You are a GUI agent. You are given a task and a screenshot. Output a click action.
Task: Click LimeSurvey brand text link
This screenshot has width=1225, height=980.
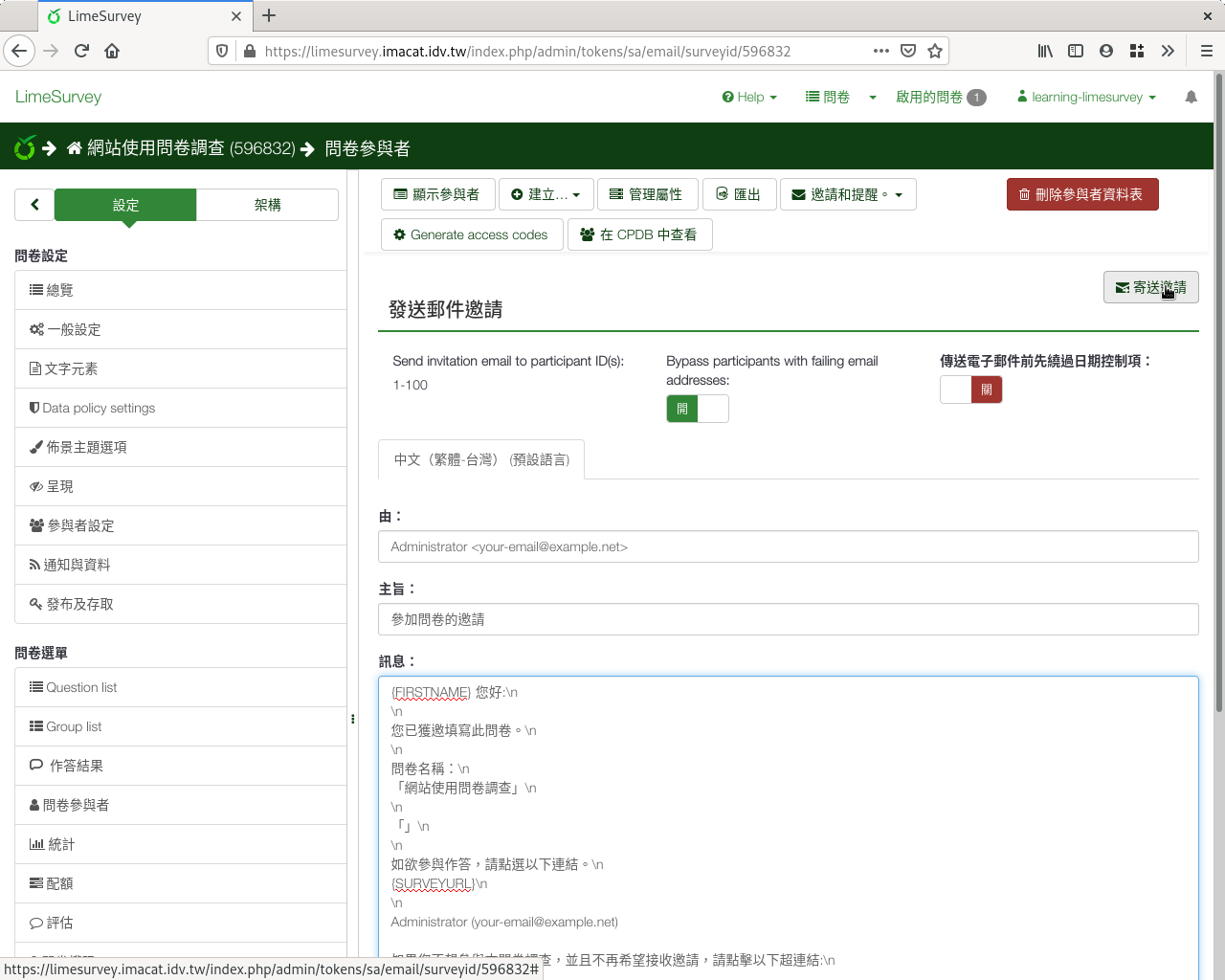point(58,97)
